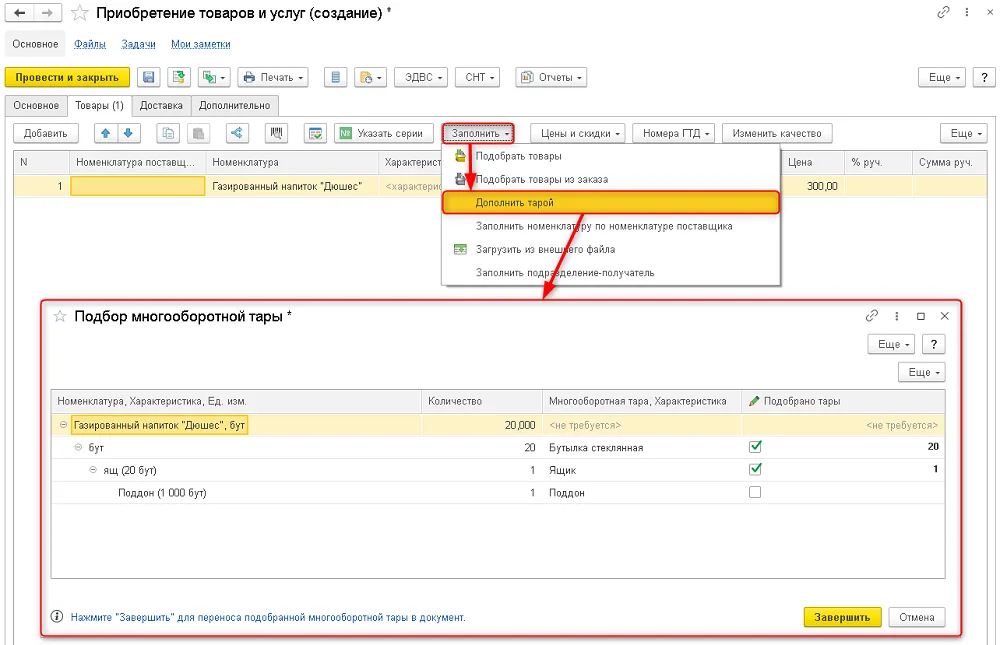Choose Дополнить тарой from the menu
1000x645 pixels.
pos(611,203)
